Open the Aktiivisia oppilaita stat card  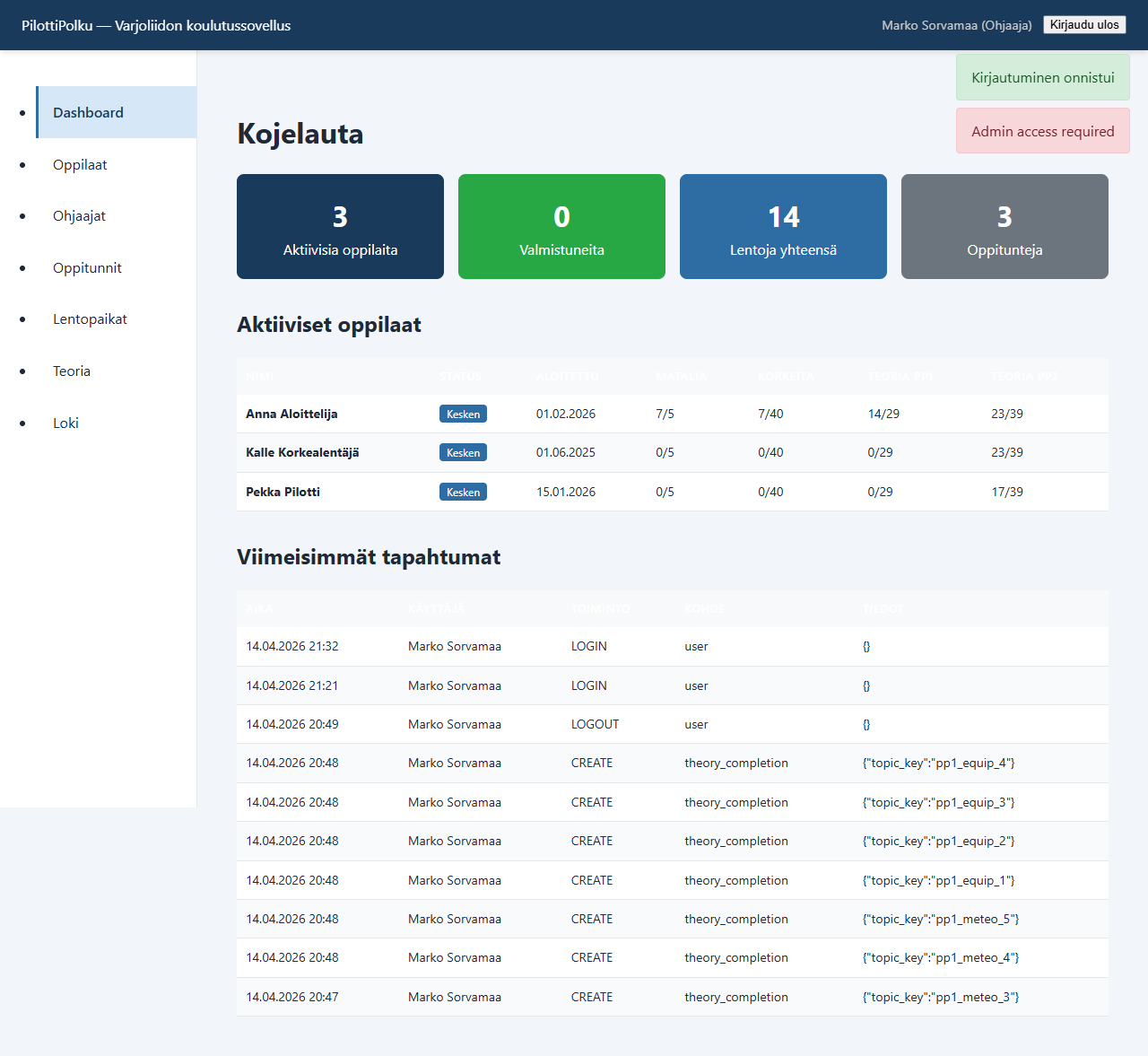[340, 226]
